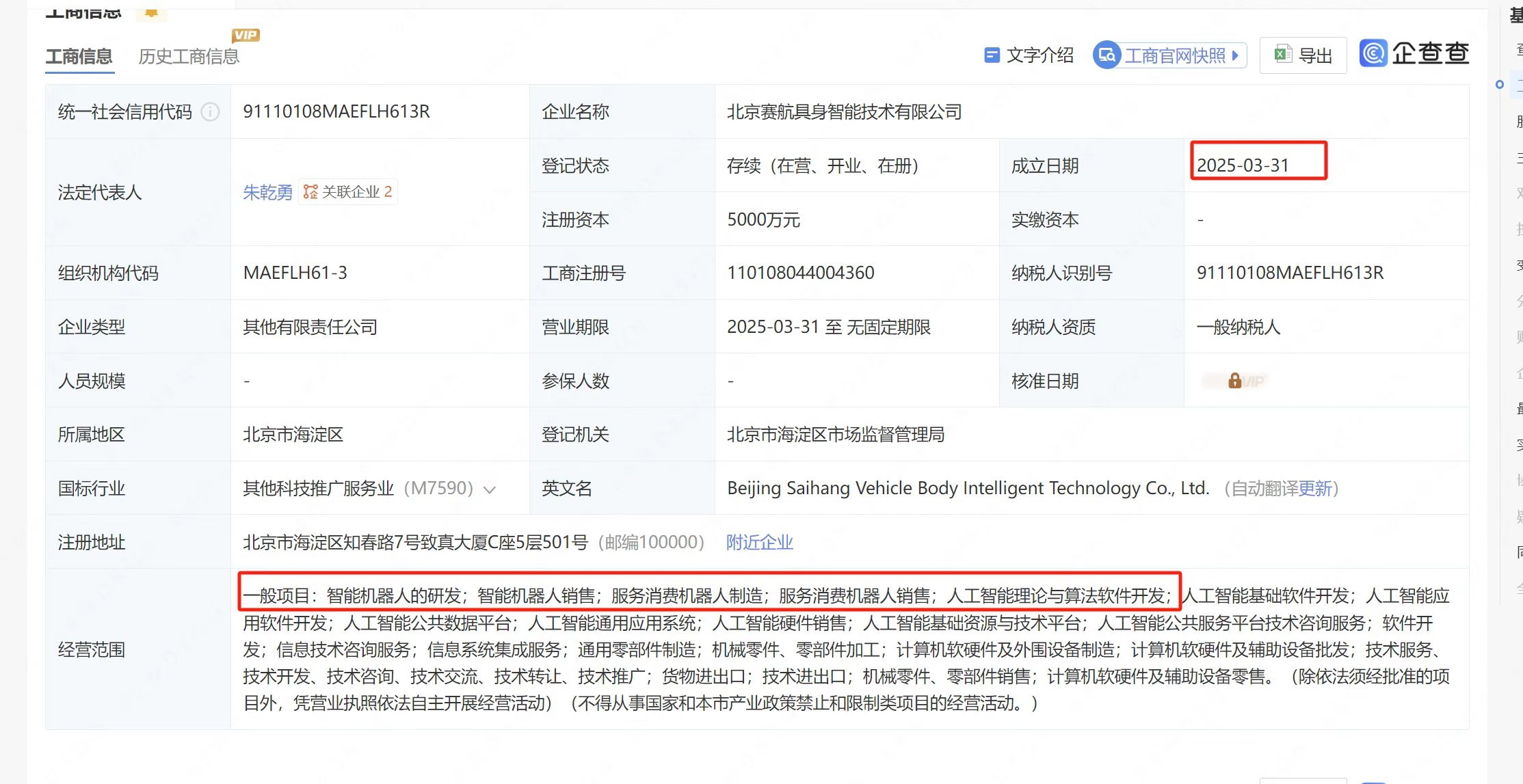Image resolution: width=1523 pixels, height=784 pixels.
Task: Select company name 北京赛航具身智能技术有限公司
Action: pos(844,111)
